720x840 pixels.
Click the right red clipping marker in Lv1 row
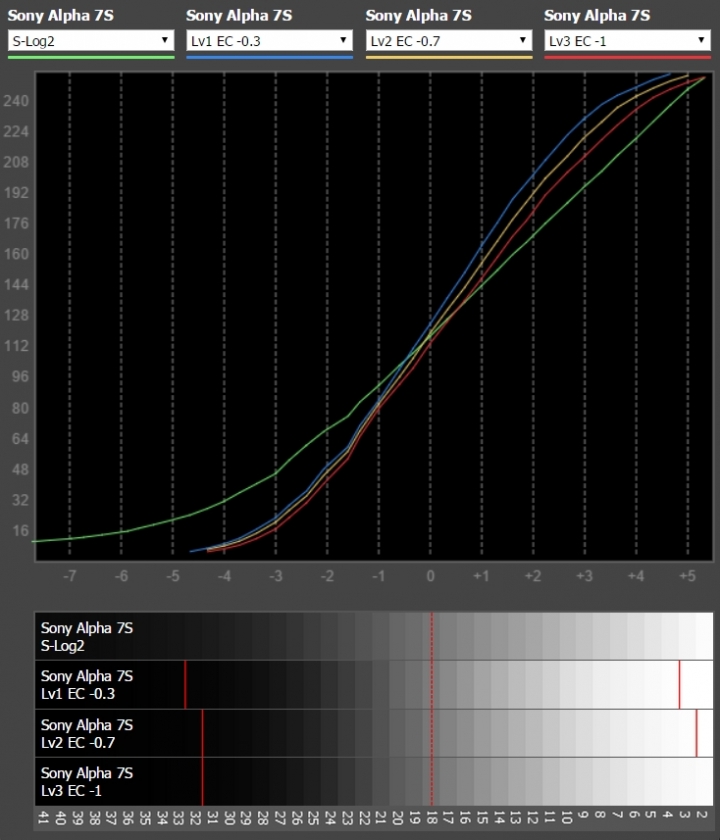tap(679, 685)
